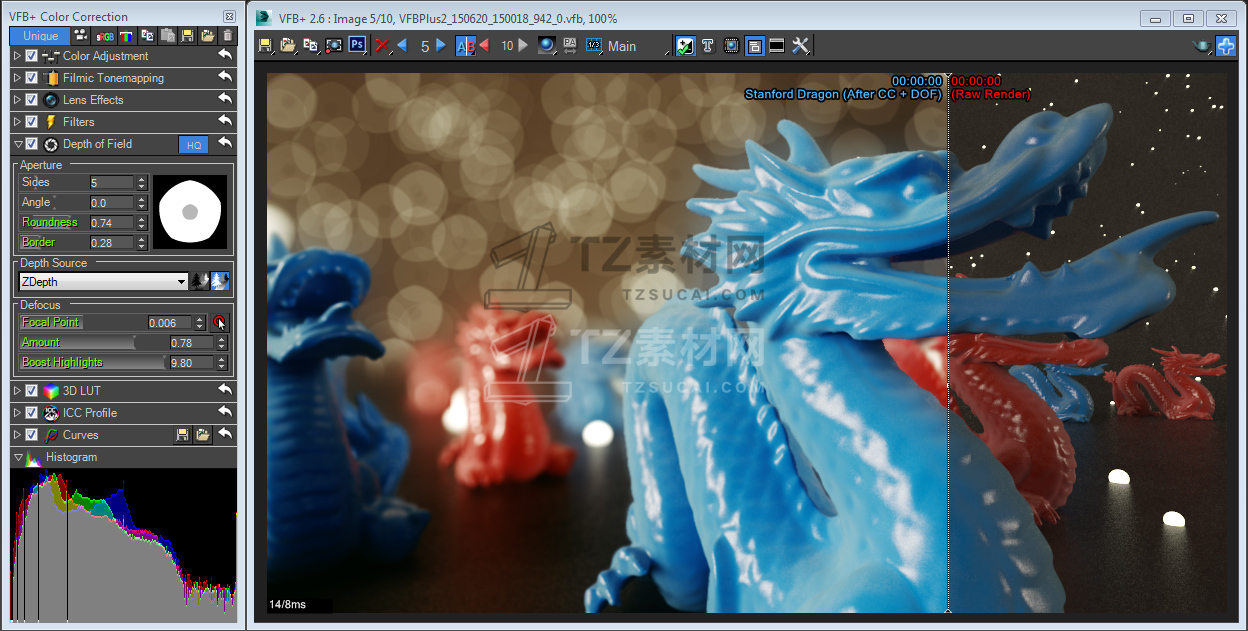This screenshot has width=1248, height=631.
Task: Click the Angle spinner arrows
Action: coord(141,202)
